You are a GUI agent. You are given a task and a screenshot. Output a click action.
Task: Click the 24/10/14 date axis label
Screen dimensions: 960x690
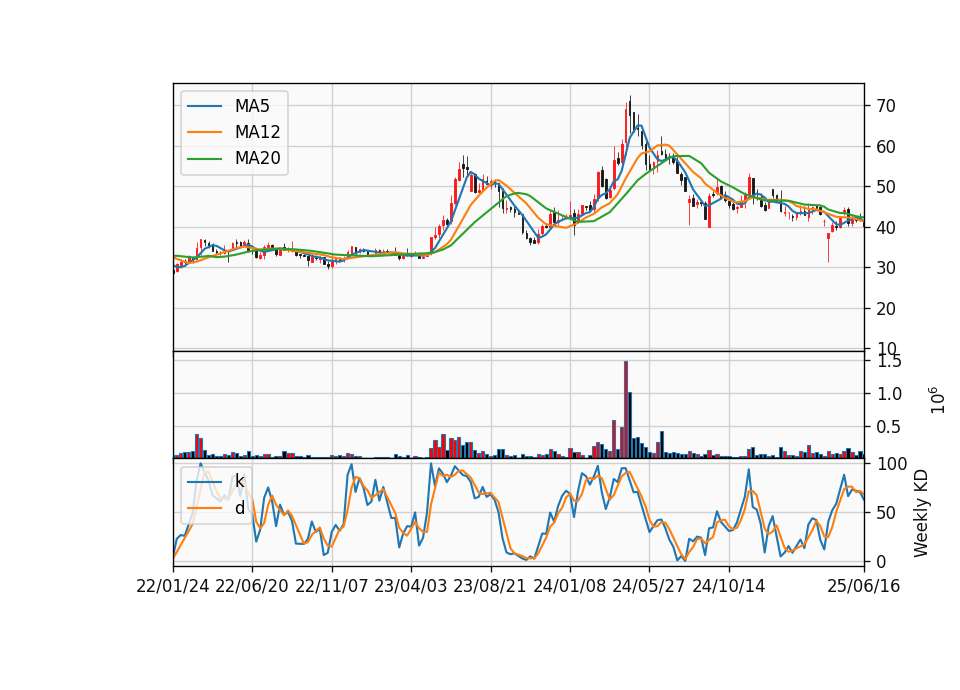[729, 586]
